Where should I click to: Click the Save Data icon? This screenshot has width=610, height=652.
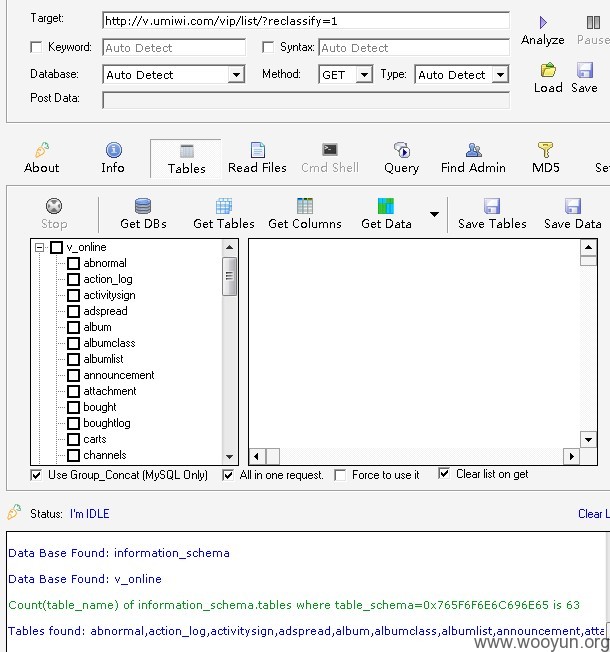coord(573,206)
